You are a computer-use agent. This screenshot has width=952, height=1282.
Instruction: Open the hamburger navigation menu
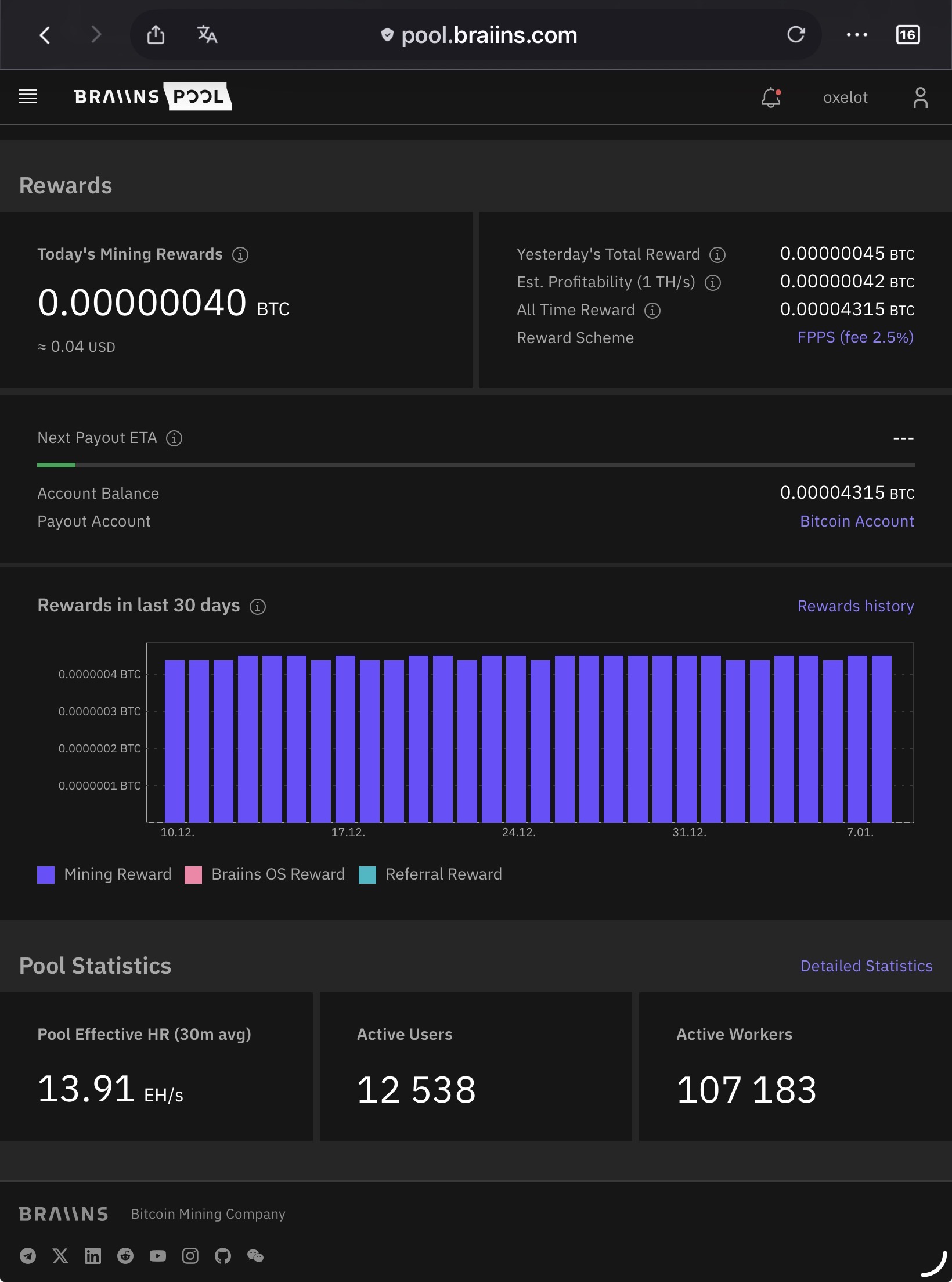pos(28,97)
